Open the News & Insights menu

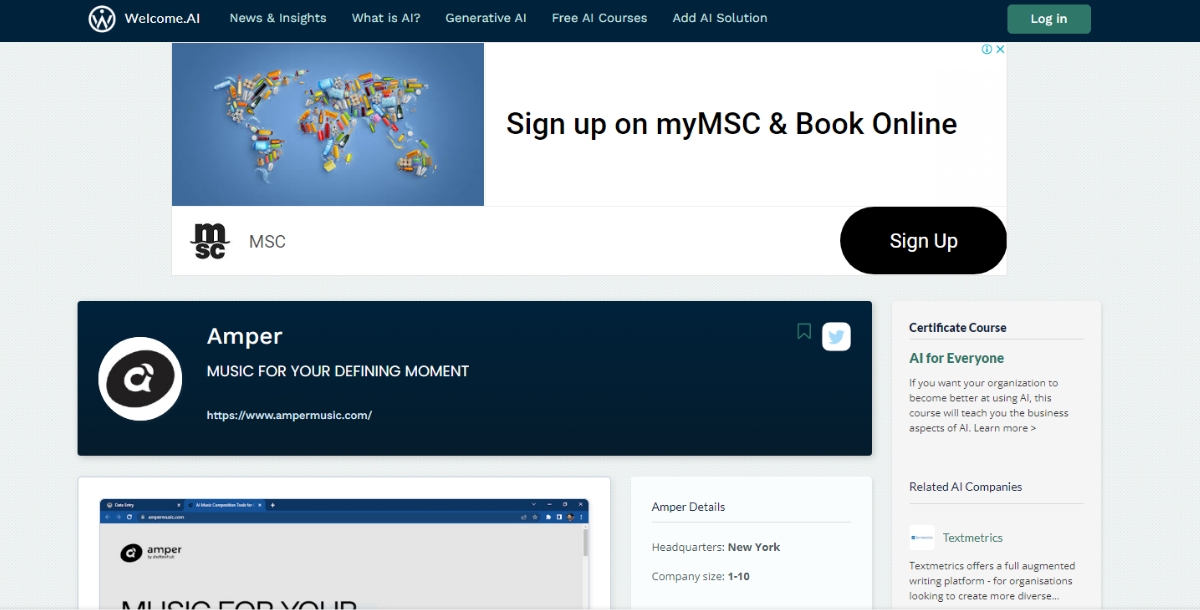[x=278, y=18]
